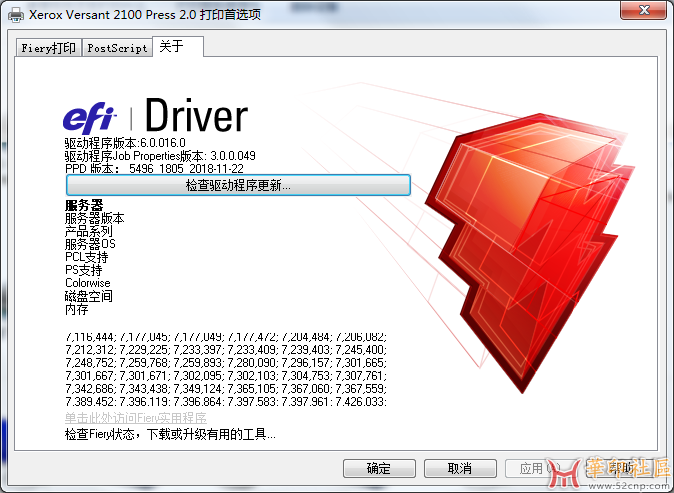This screenshot has height=493, width=674.
Task: Click the 服务器 heading
Action: (84, 205)
